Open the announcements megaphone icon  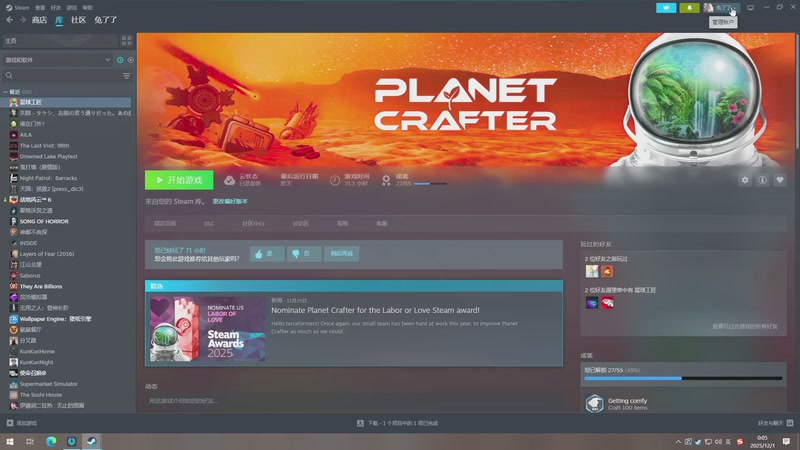click(666, 8)
